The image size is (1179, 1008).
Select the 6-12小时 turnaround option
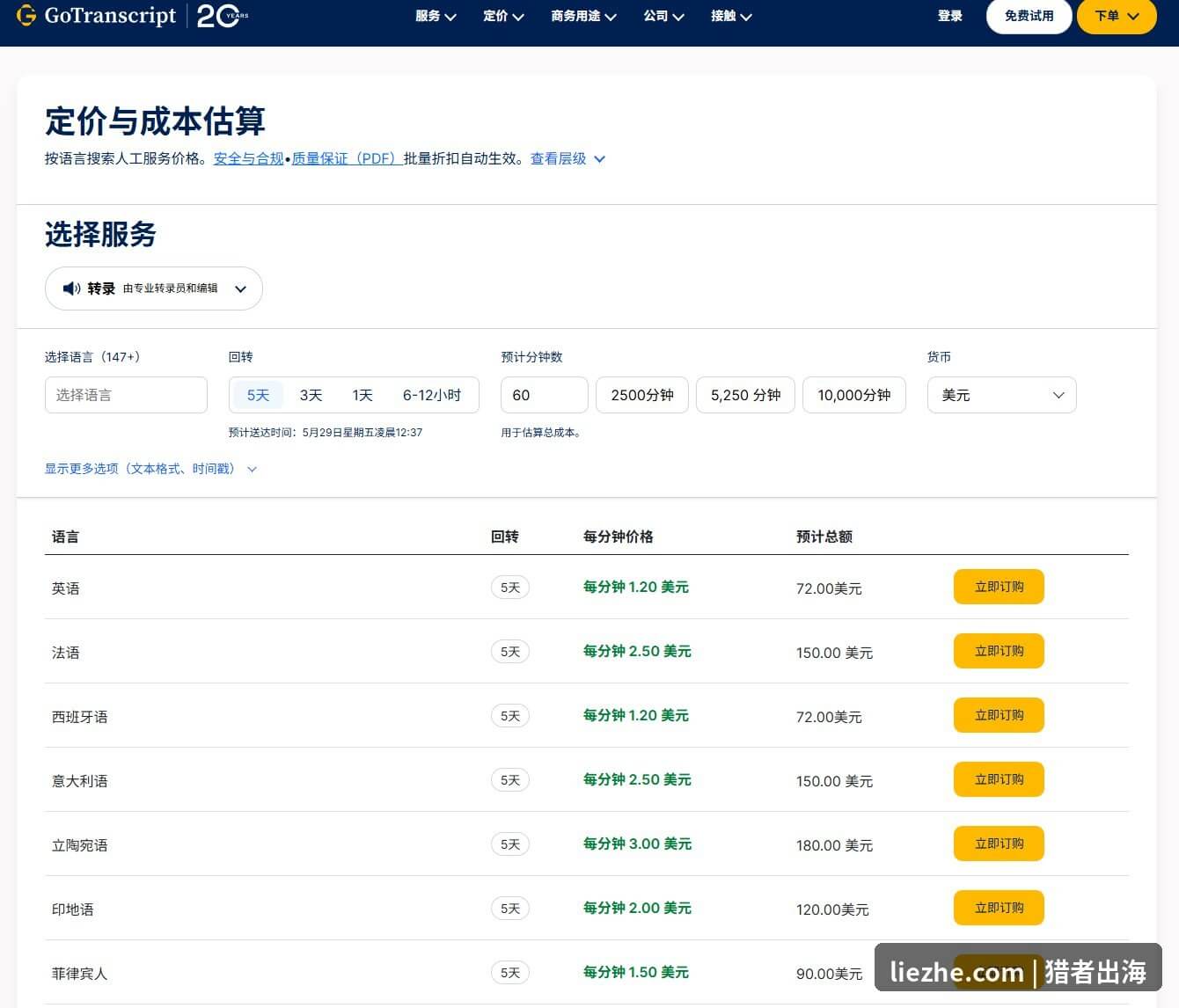(x=432, y=395)
